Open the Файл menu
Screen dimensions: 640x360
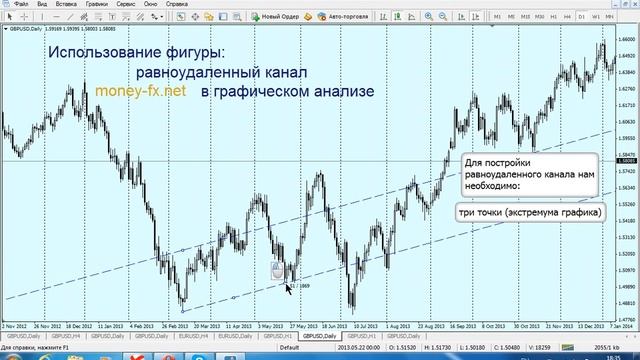tap(21, 4)
